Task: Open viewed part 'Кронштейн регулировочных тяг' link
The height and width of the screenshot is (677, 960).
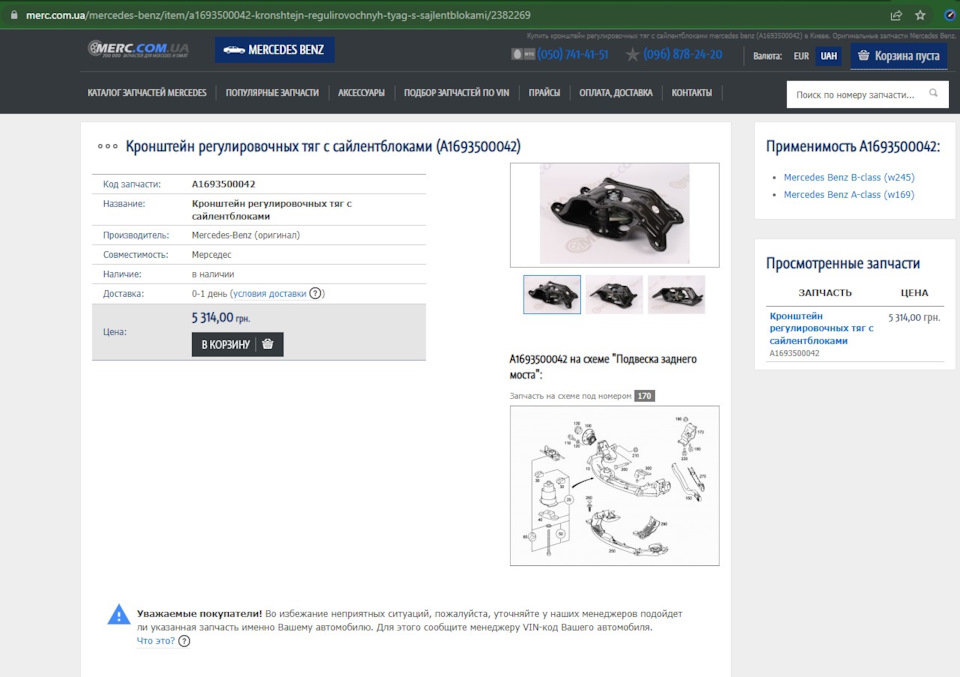Action: (x=821, y=328)
